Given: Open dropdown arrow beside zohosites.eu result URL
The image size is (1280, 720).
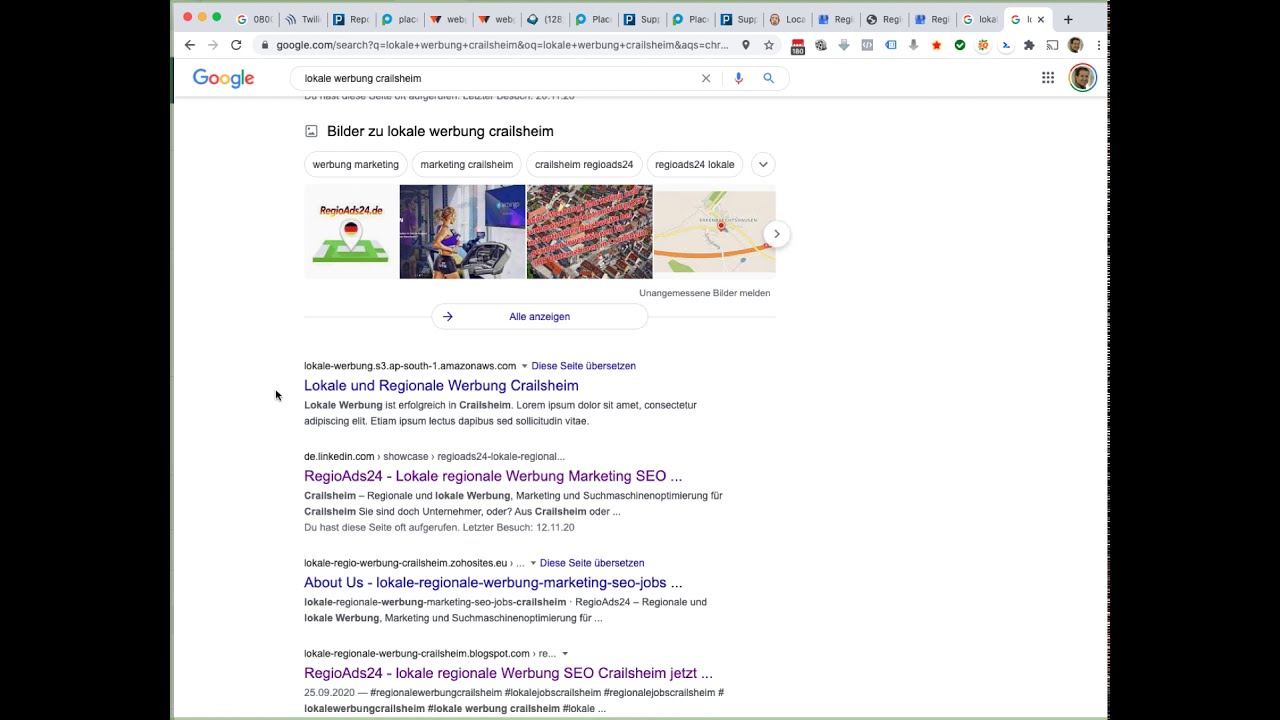Looking at the screenshot, I should [x=533, y=563].
